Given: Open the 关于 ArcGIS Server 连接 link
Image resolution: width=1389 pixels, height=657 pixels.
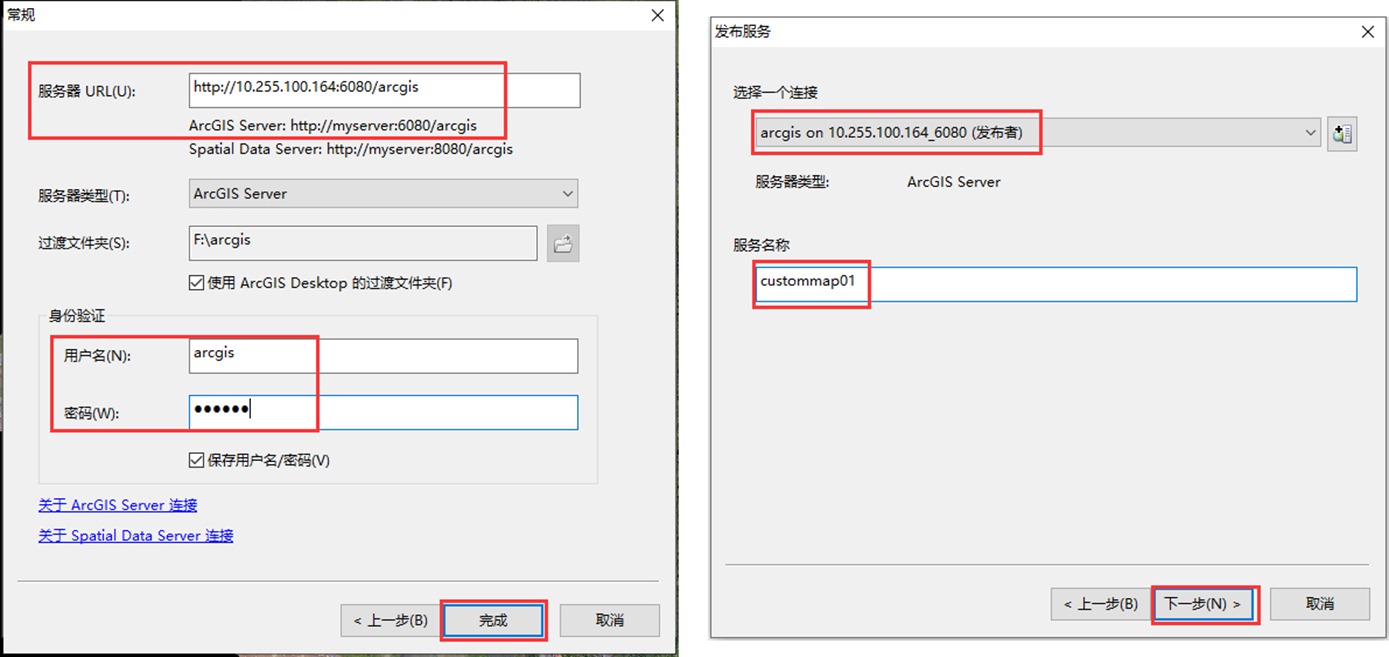Looking at the screenshot, I should tap(118, 505).
